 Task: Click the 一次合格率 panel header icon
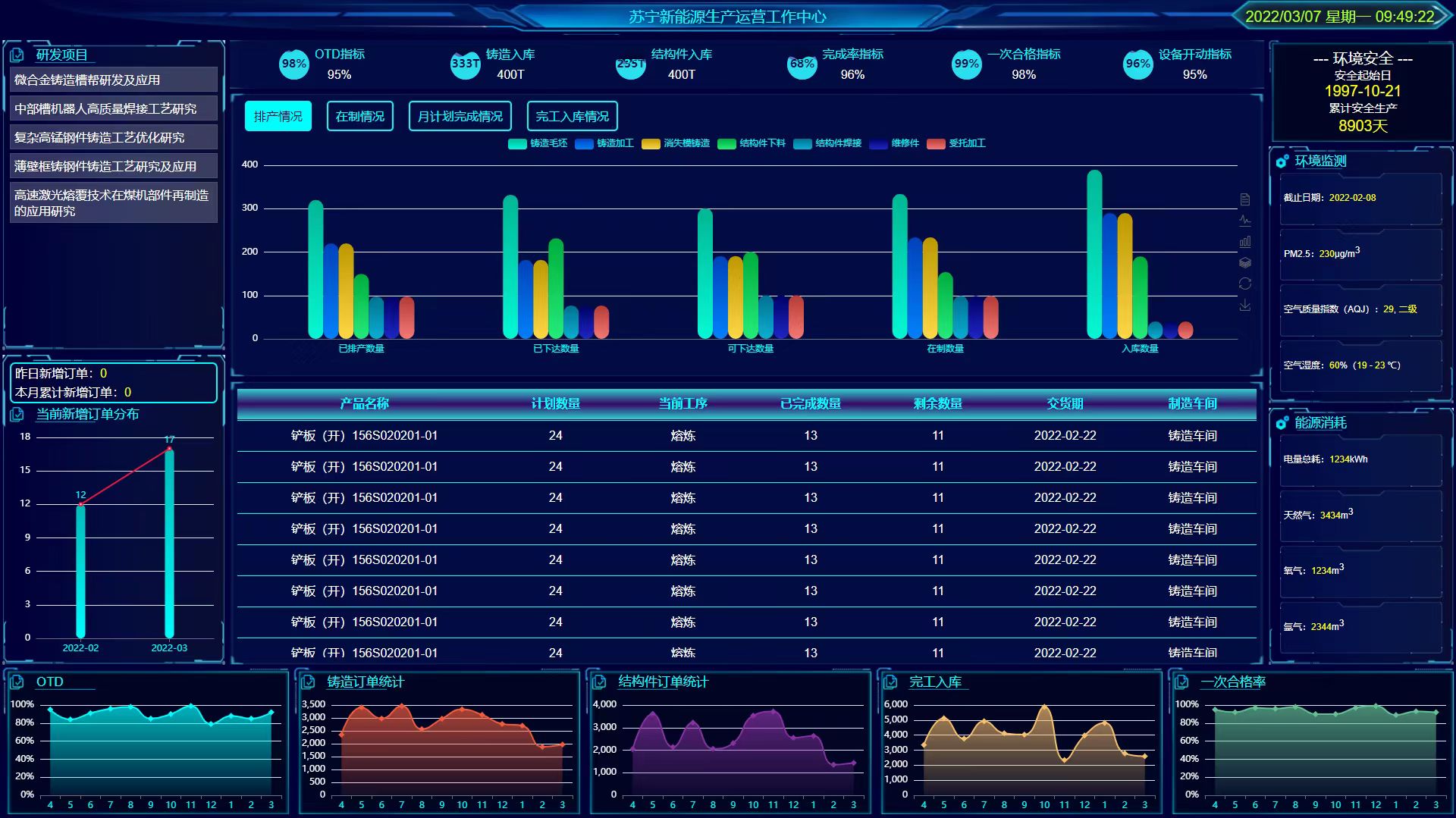point(1181,682)
